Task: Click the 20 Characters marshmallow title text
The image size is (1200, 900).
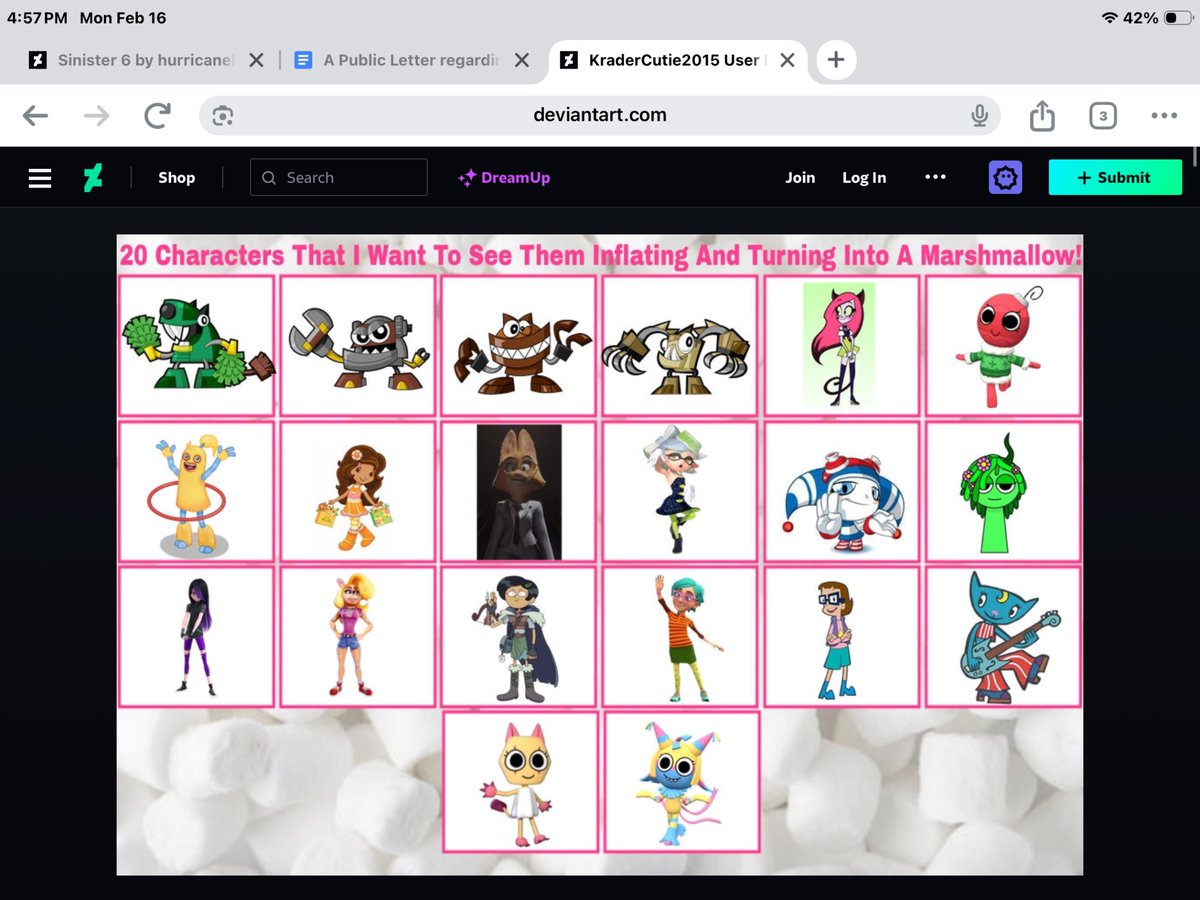Action: pyautogui.click(x=600, y=255)
